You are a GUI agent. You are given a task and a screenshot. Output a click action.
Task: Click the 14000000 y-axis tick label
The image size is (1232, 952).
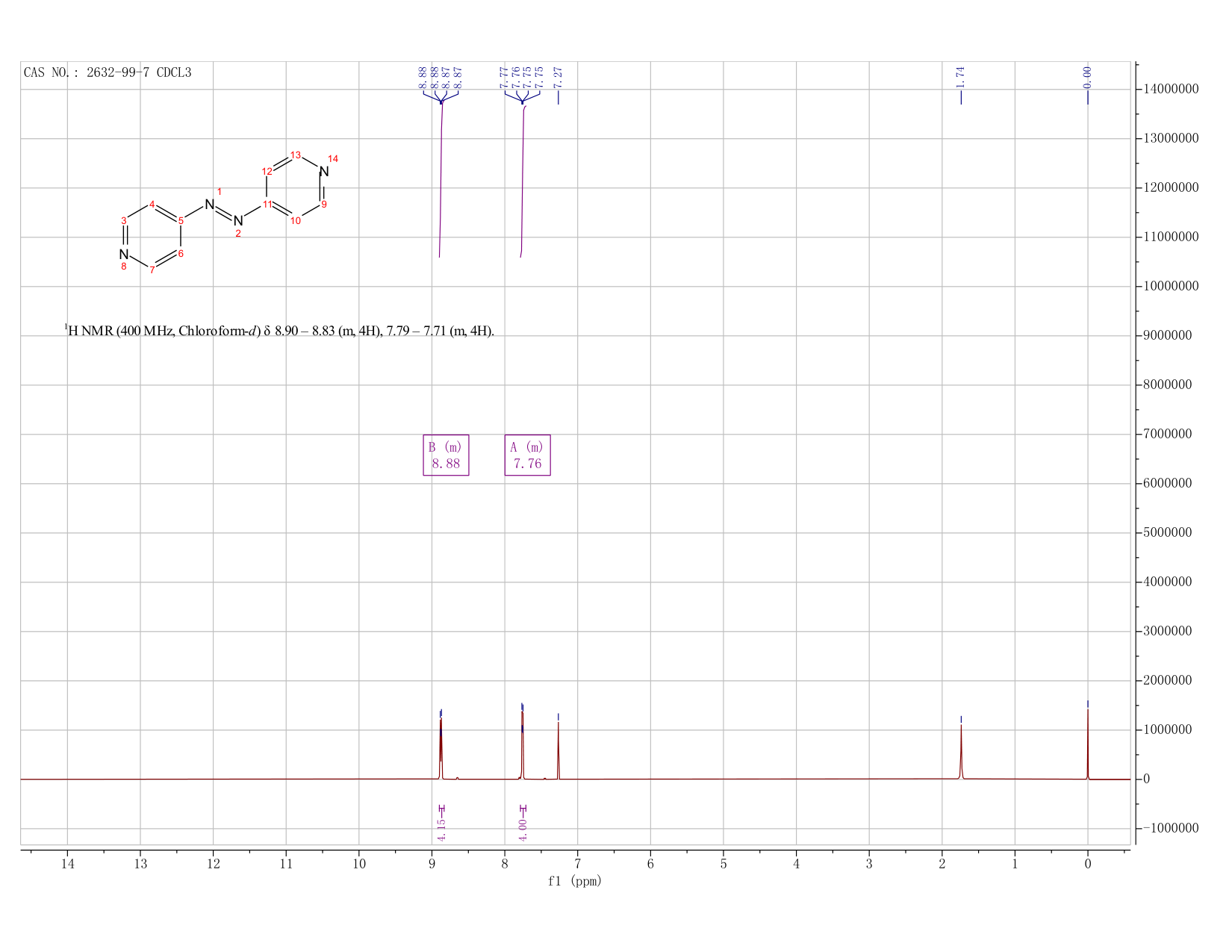tap(1170, 90)
